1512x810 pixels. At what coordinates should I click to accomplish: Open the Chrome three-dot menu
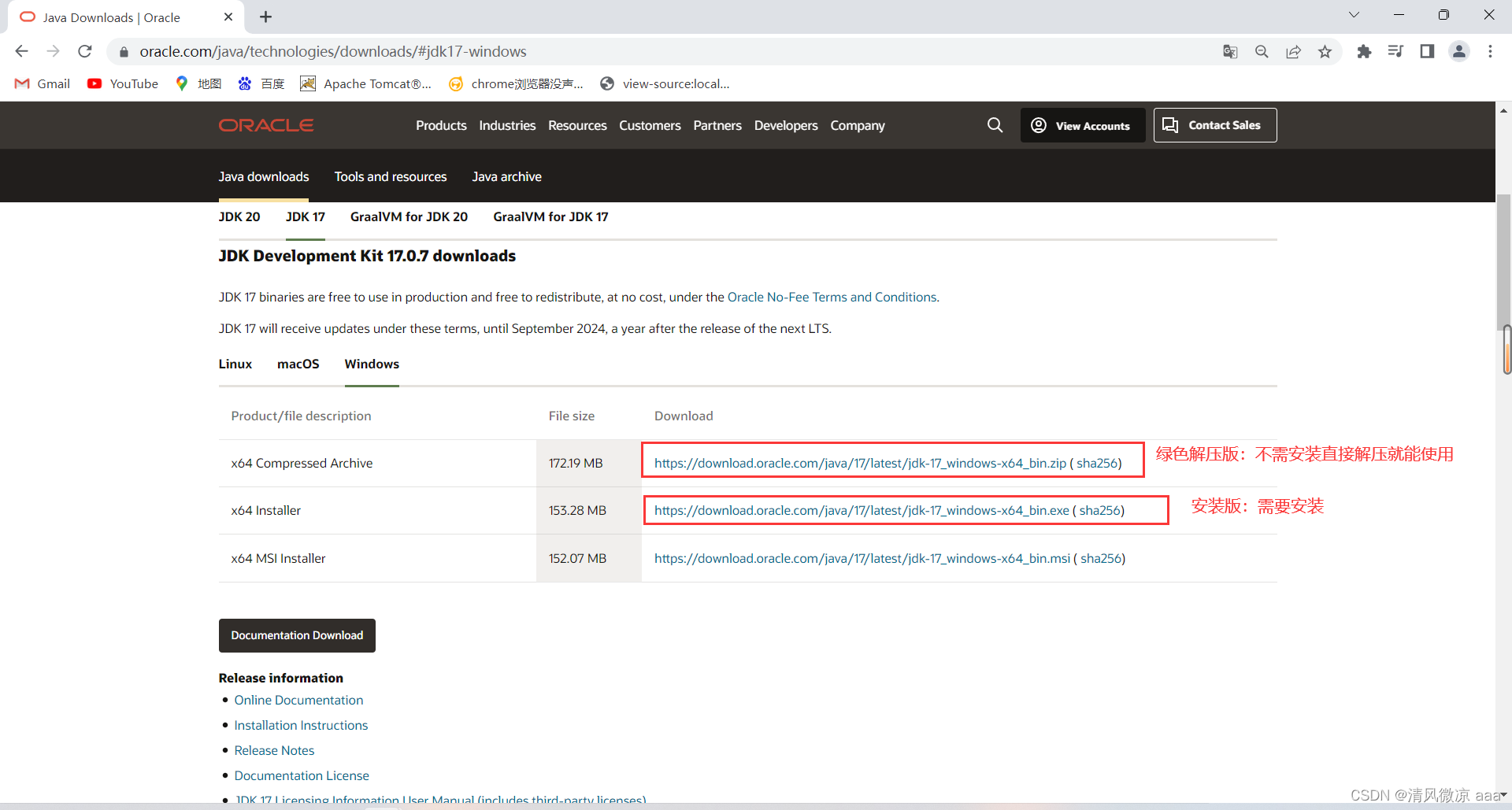point(1490,52)
